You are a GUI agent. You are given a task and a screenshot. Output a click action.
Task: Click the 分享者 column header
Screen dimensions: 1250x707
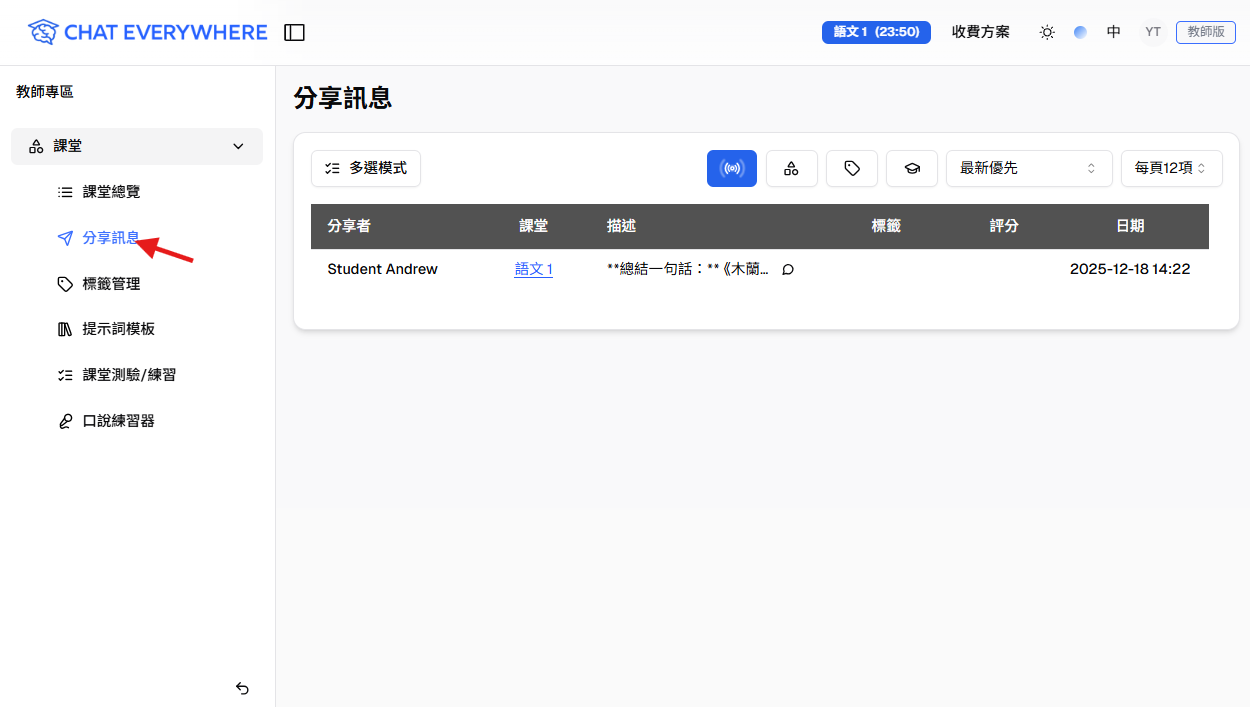(x=349, y=226)
